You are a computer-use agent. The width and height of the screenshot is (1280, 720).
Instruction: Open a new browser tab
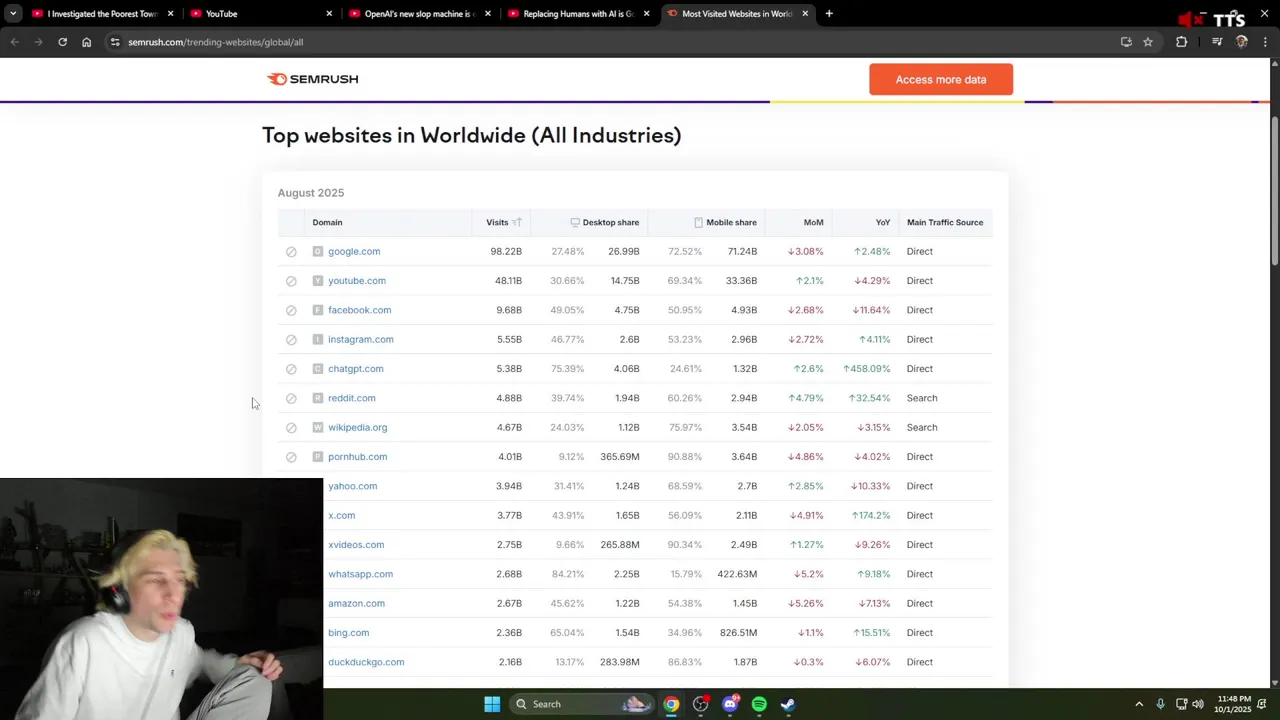point(829,14)
